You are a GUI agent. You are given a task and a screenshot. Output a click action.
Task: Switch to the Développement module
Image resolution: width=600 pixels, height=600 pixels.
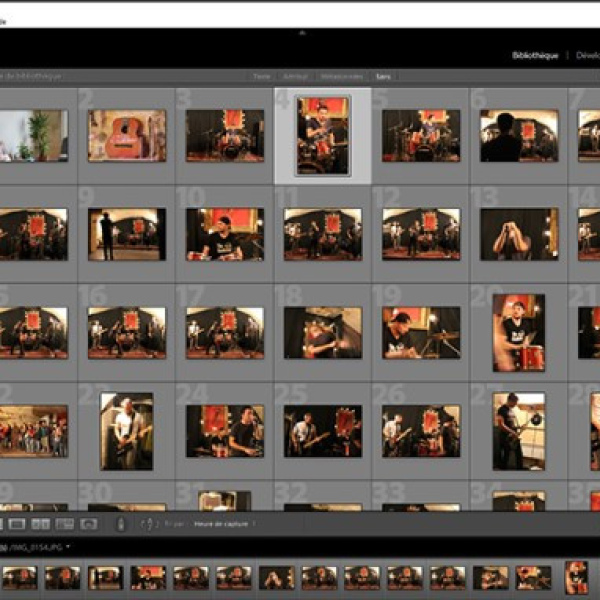tap(589, 56)
